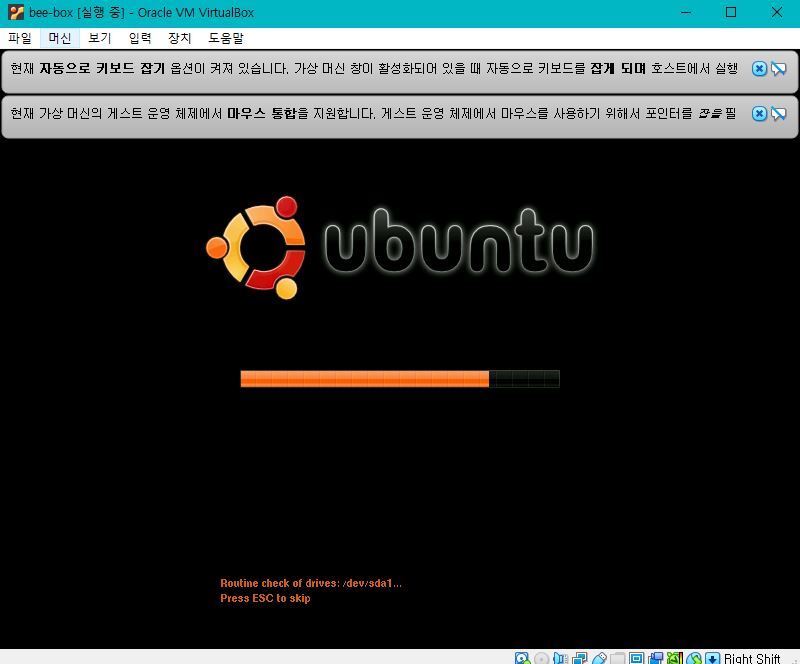Screen dimensions: 800x664
Task: Open the 보기 menu
Action: [x=99, y=38]
